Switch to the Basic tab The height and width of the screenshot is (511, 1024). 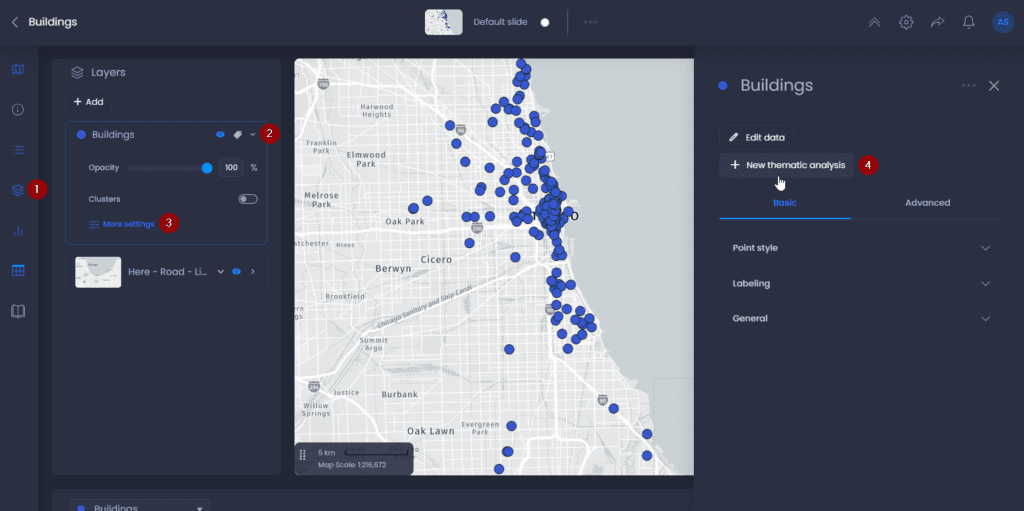click(785, 203)
